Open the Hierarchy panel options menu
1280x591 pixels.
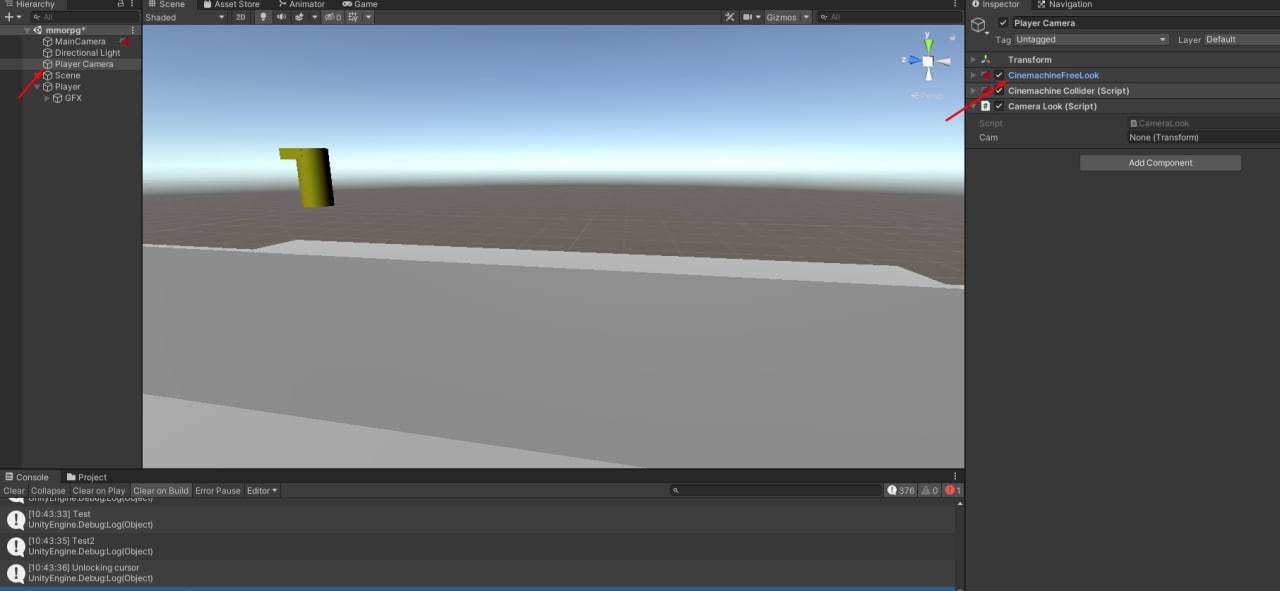tap(133, 4)
